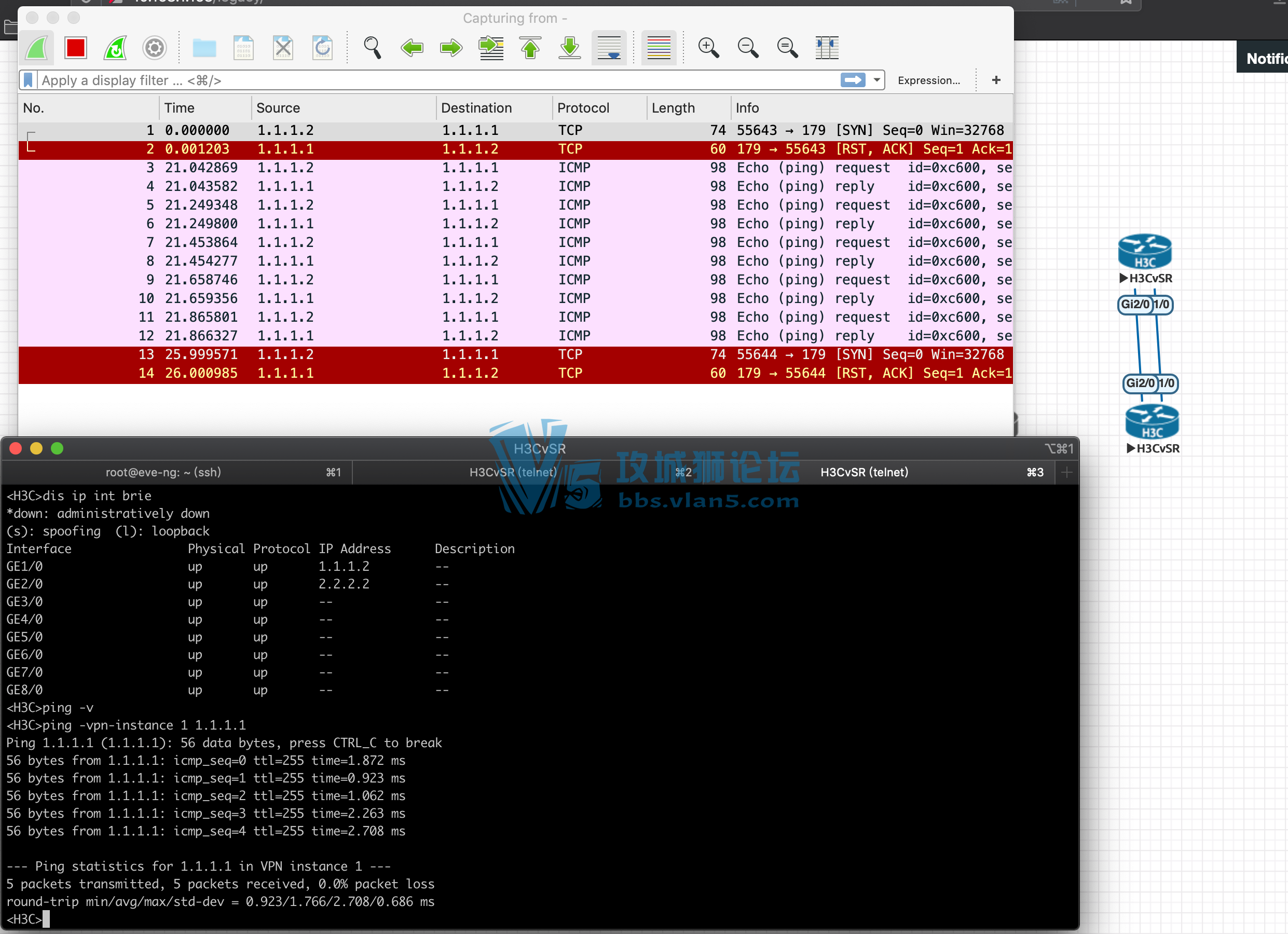This screenshot has height=934, width=1288.
Task: Open a capture file folder icon
Action: point(204,48)
